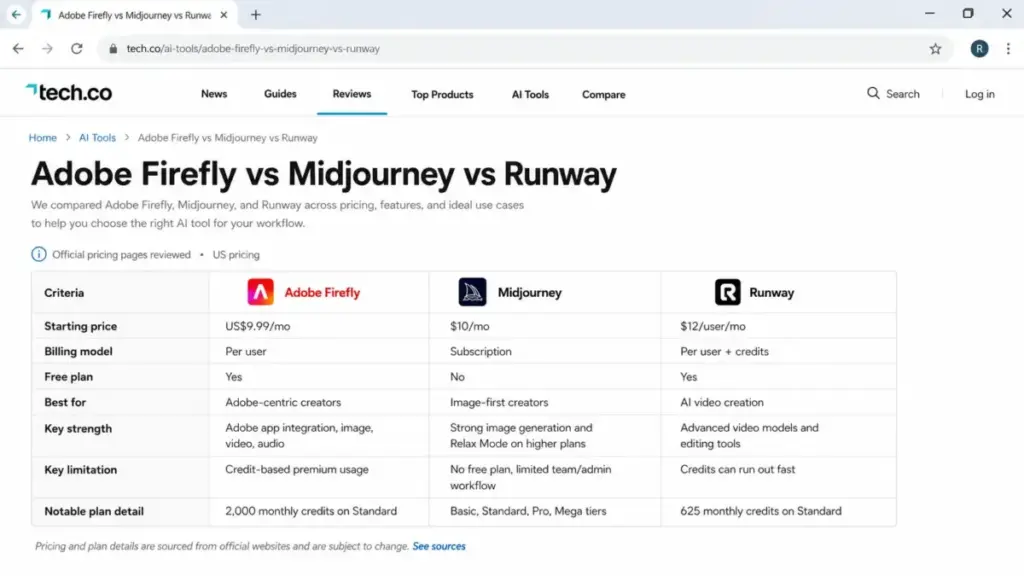The image size is (1024, 576).
Task: Bookmark this page with the star icon
Action: [935, 48]
